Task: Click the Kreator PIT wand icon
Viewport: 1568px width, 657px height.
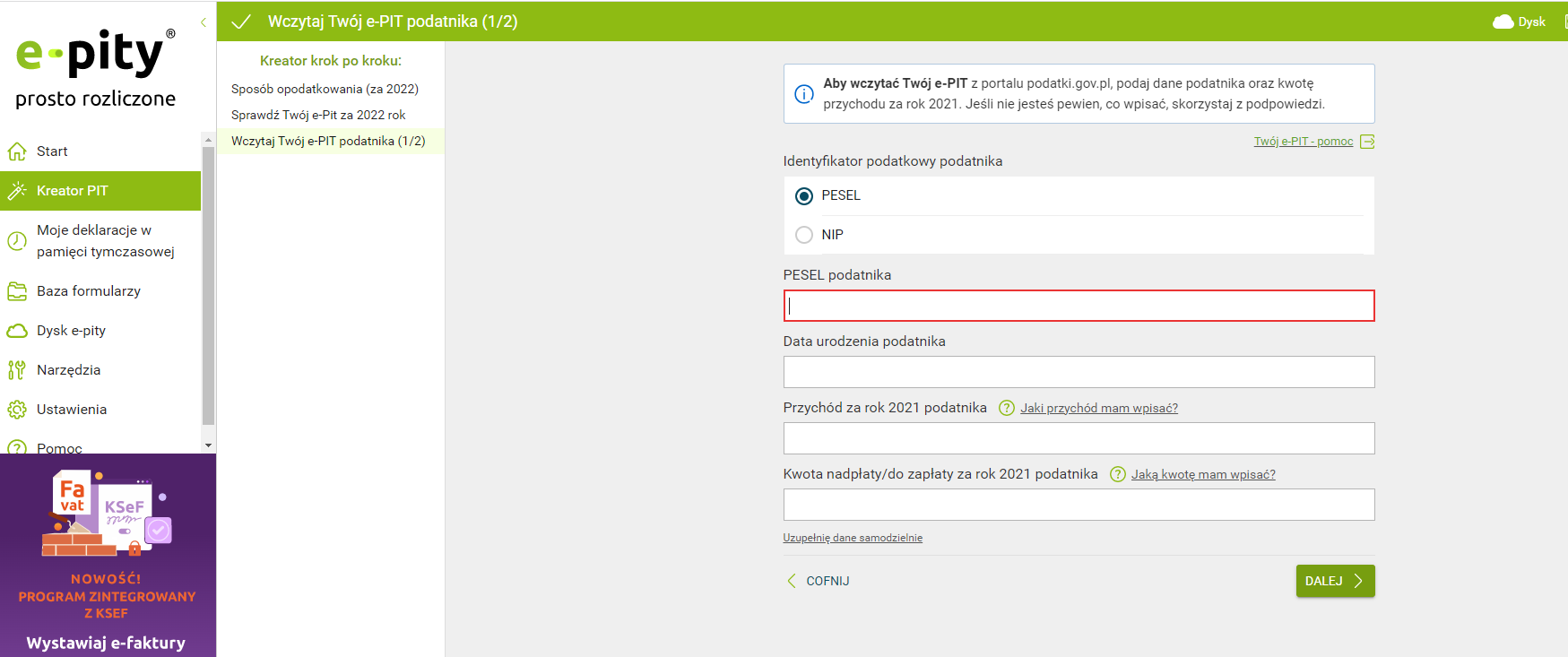Action: pyautogui.click(x=17, y=191)
